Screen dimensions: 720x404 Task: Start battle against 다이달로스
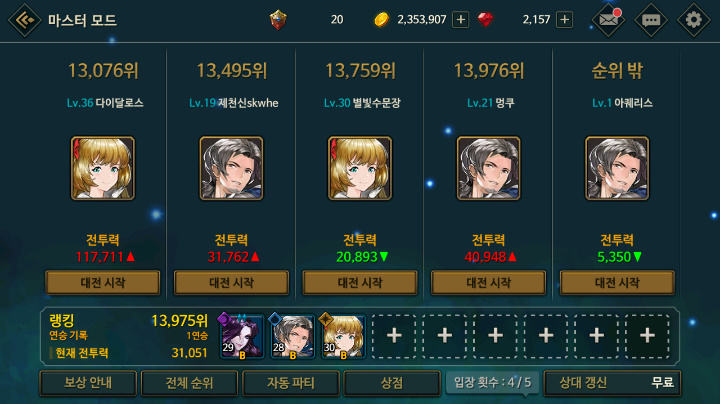[x=103, y=282]
